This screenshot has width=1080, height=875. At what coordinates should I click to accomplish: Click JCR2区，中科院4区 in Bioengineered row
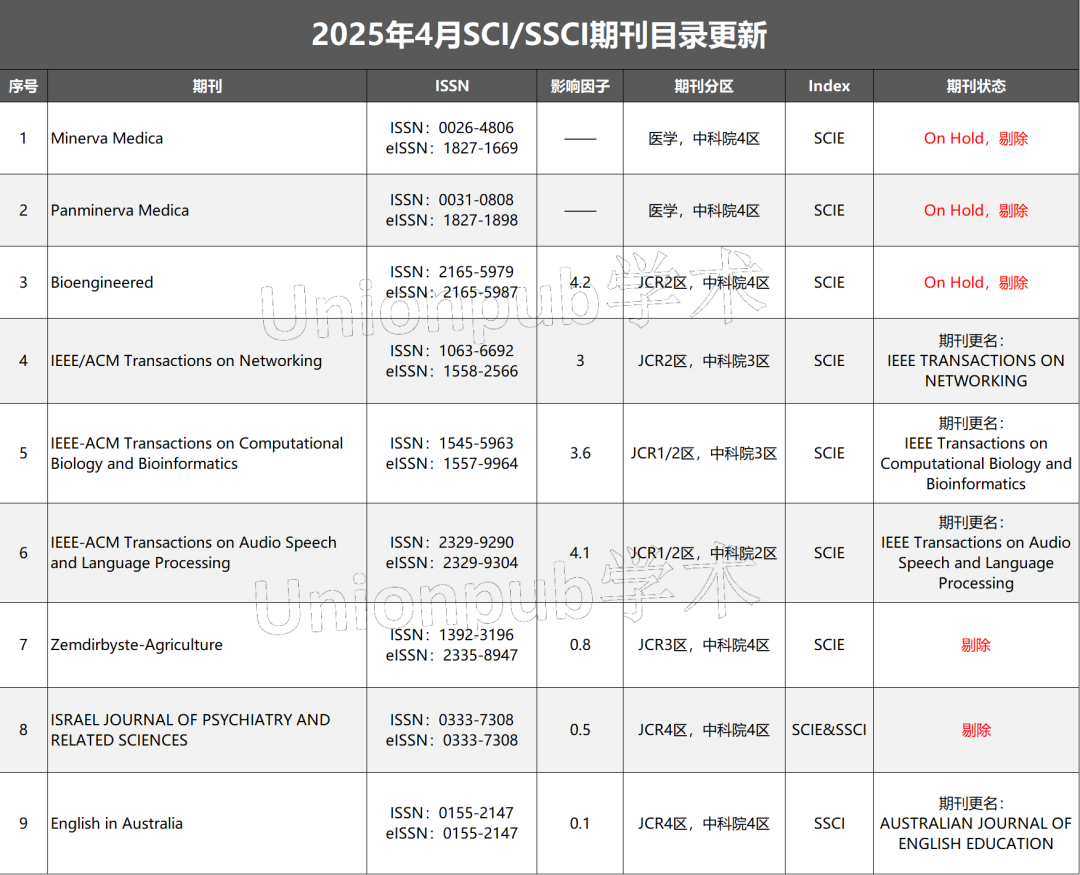coord(704,282)
